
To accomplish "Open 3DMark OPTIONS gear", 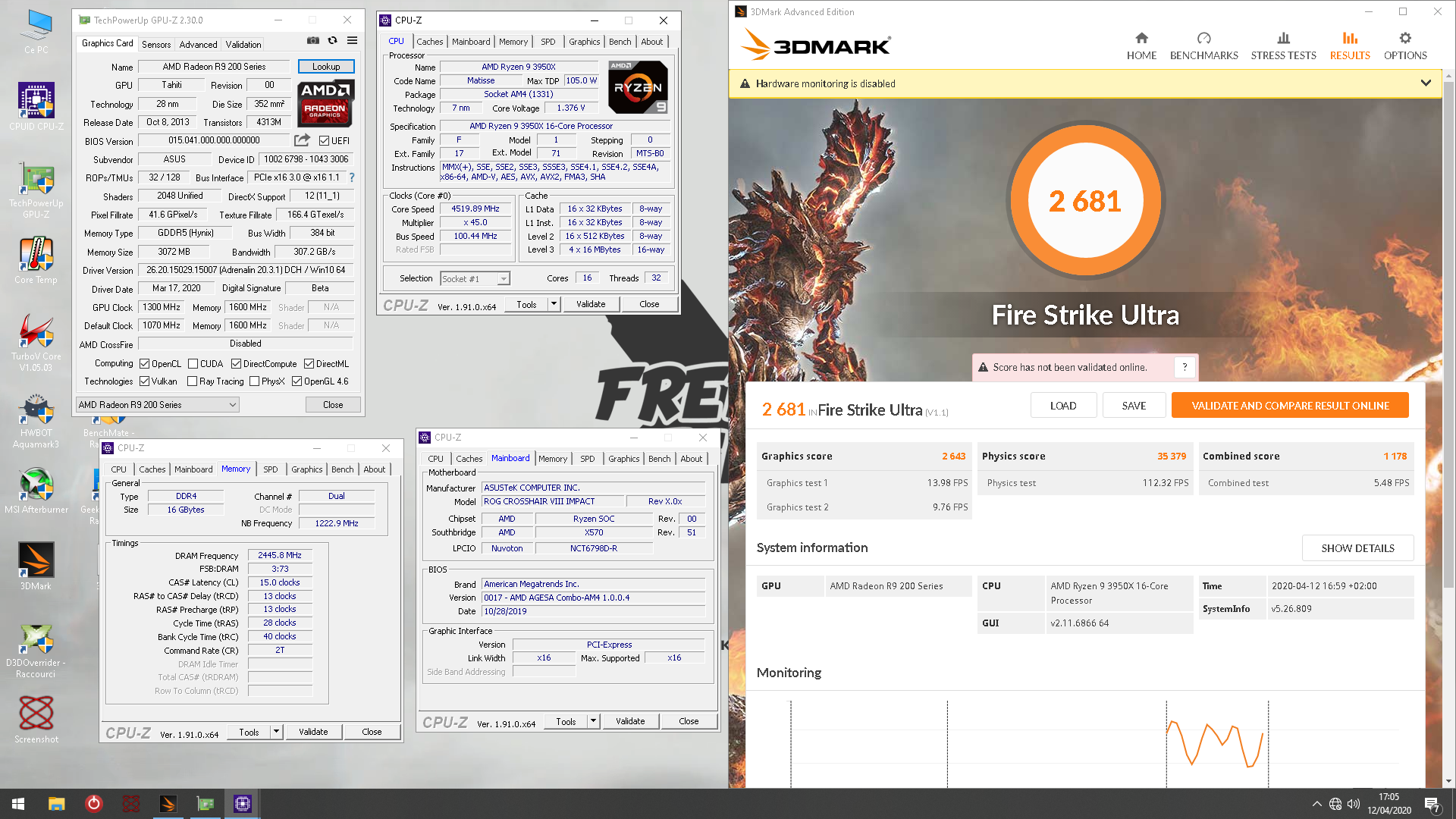I will click(x=1405, y=46).
